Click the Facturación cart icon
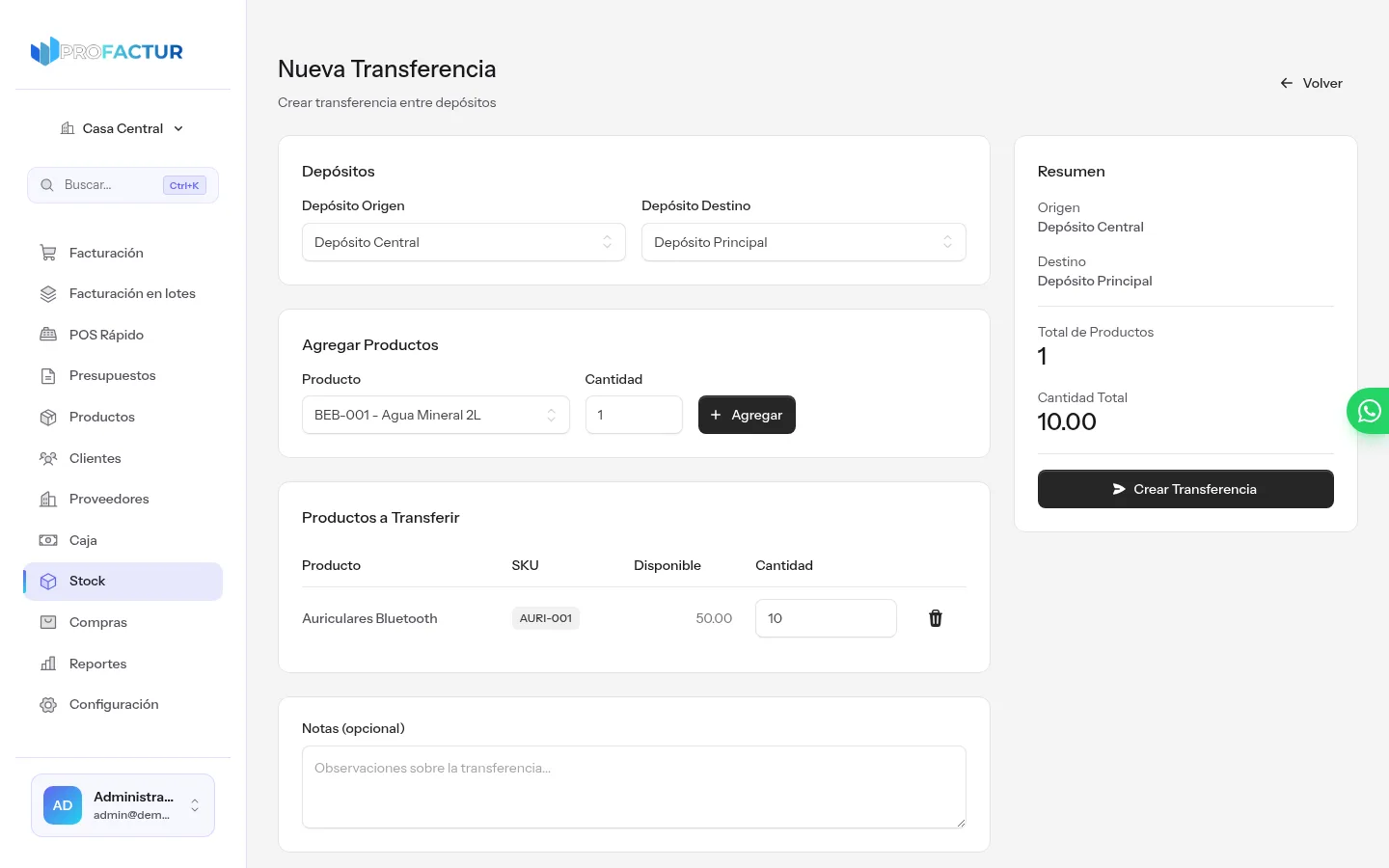This screenshot has width=1389, height=868. pos(48,253)
